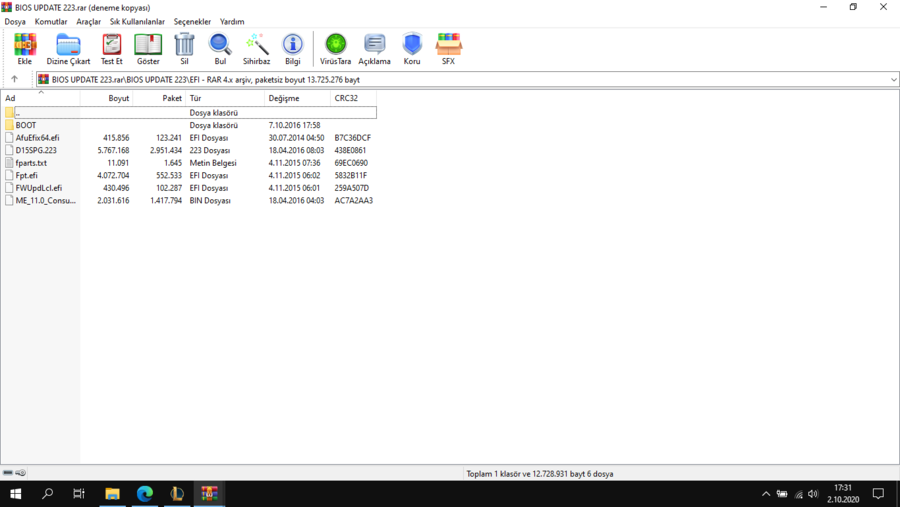Sort by the Boyut column header
Screen dimensions: 900x507
107,98
